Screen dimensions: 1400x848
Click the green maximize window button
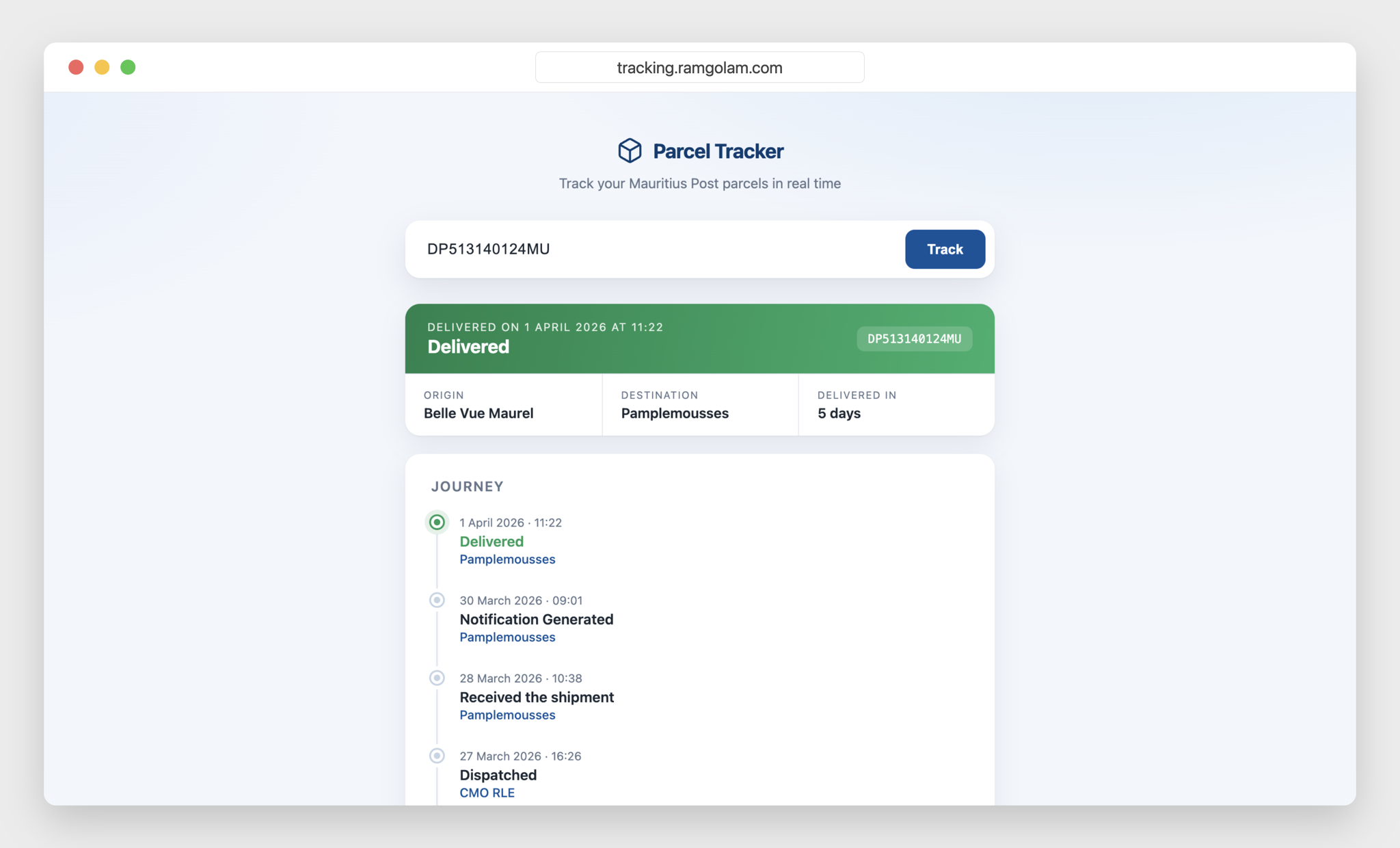tap(128, 67)
